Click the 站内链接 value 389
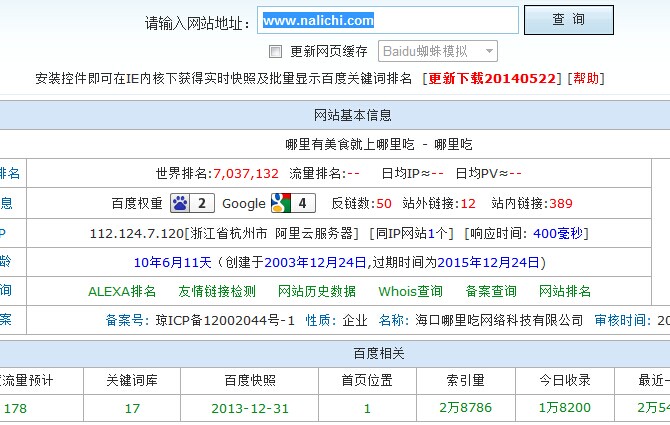This screenshot has width=670, height=425. pos(561,204)
